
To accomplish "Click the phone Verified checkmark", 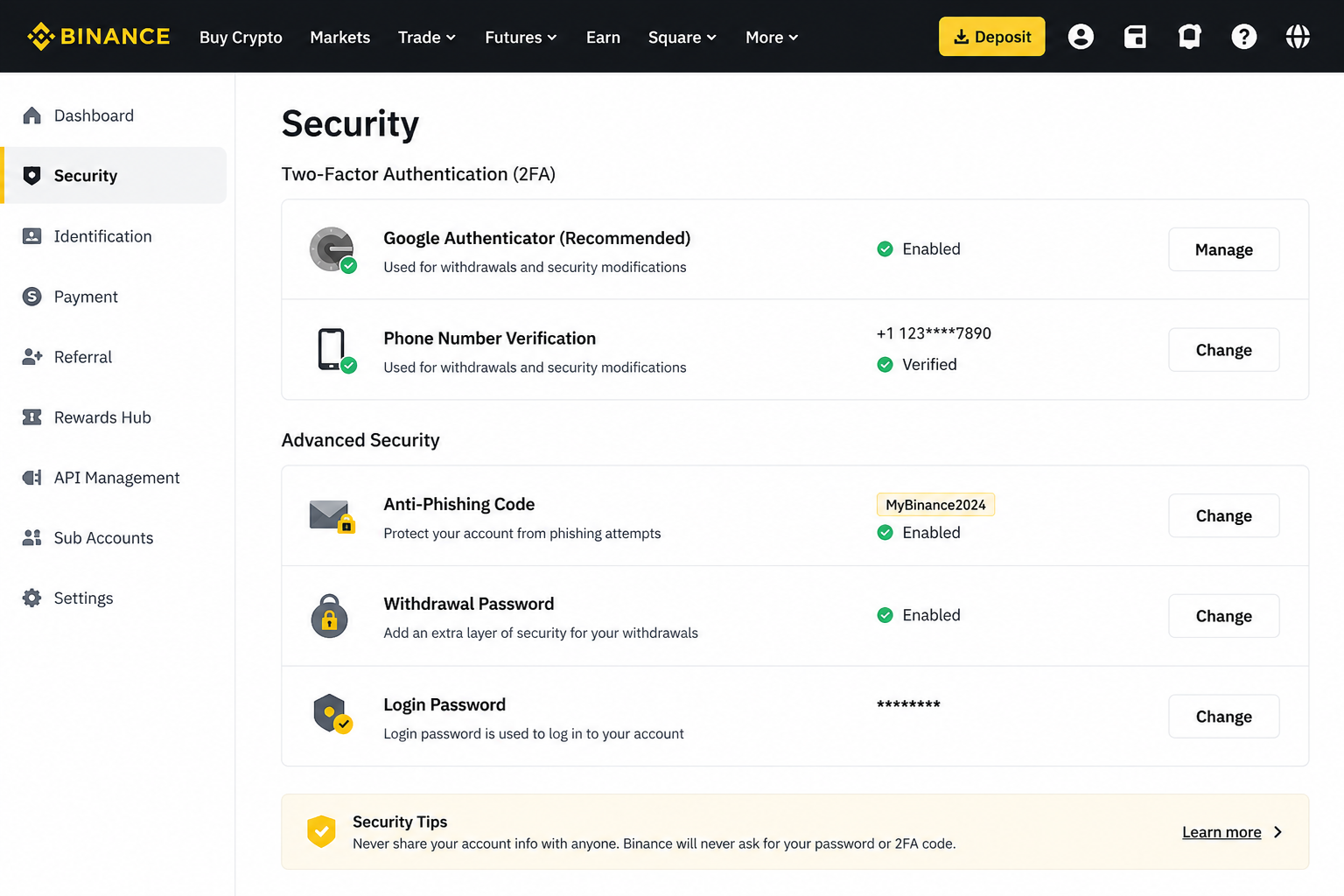I will (885, 365).
